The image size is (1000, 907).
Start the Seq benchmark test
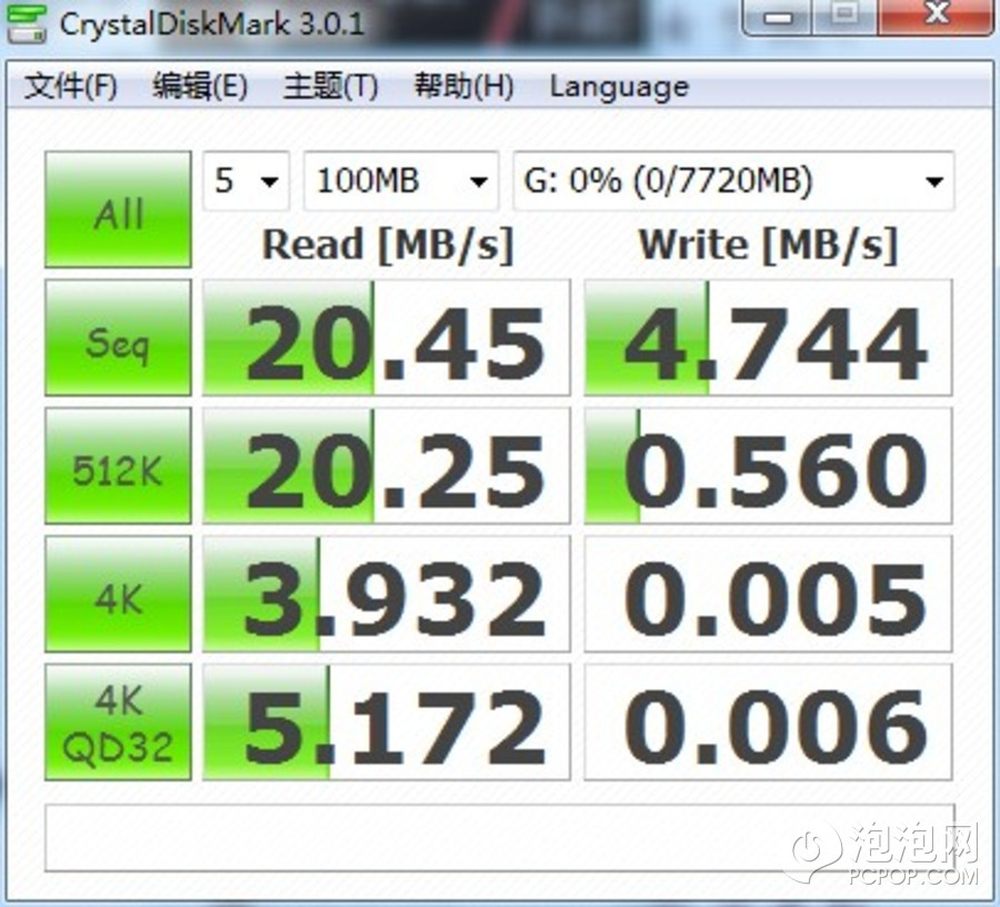point(118,337)
